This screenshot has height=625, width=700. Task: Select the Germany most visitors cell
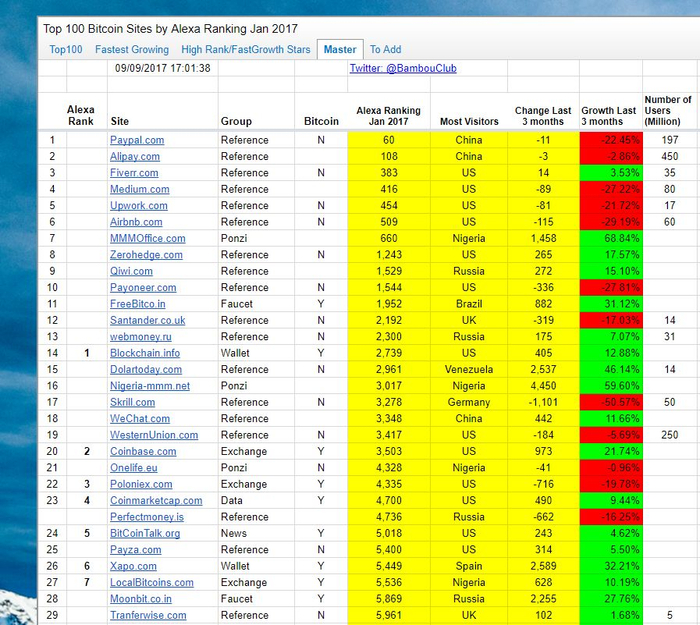pyautogui.click(x=469, y=402)
